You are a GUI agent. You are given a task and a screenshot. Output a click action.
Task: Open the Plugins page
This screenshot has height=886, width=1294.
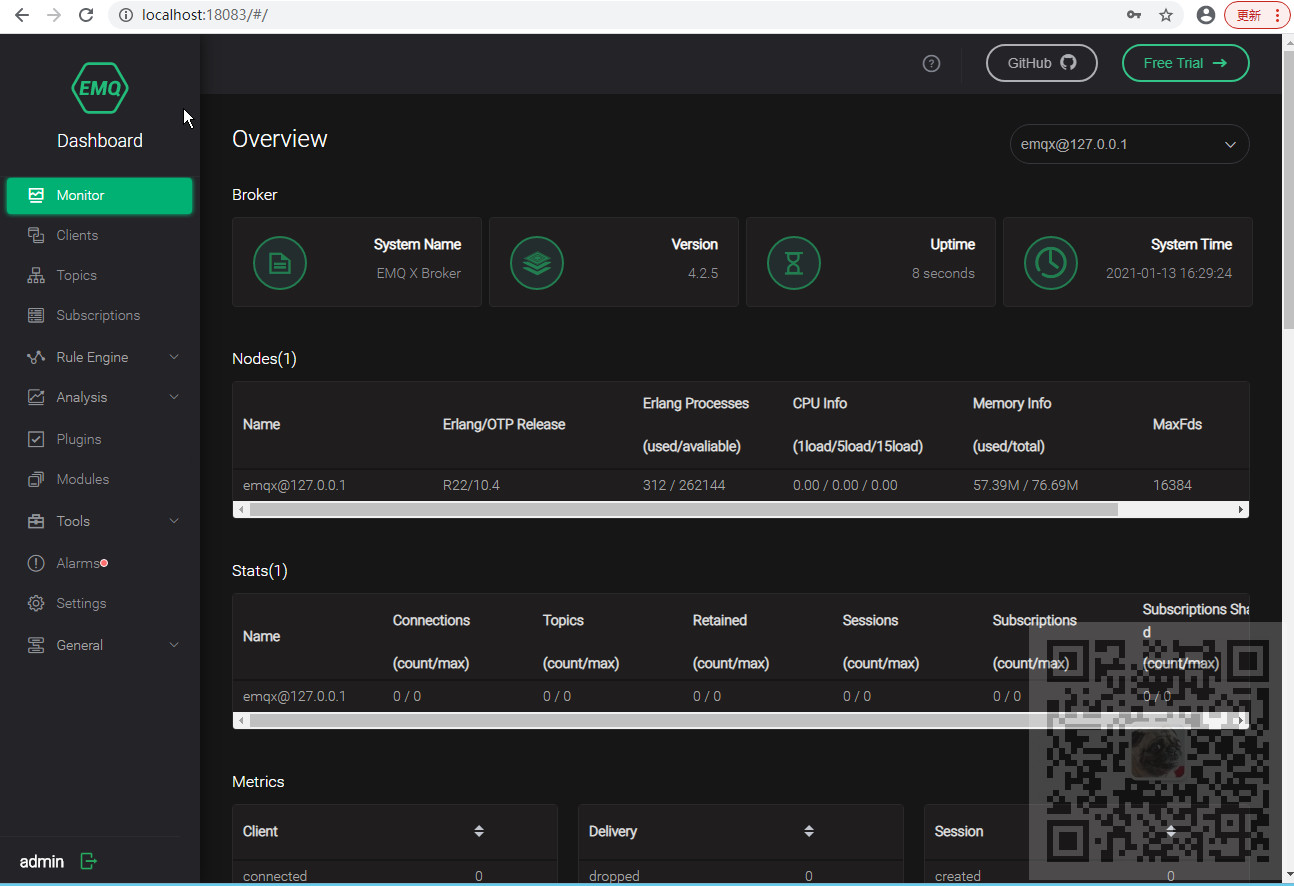(x=100, y=439)
